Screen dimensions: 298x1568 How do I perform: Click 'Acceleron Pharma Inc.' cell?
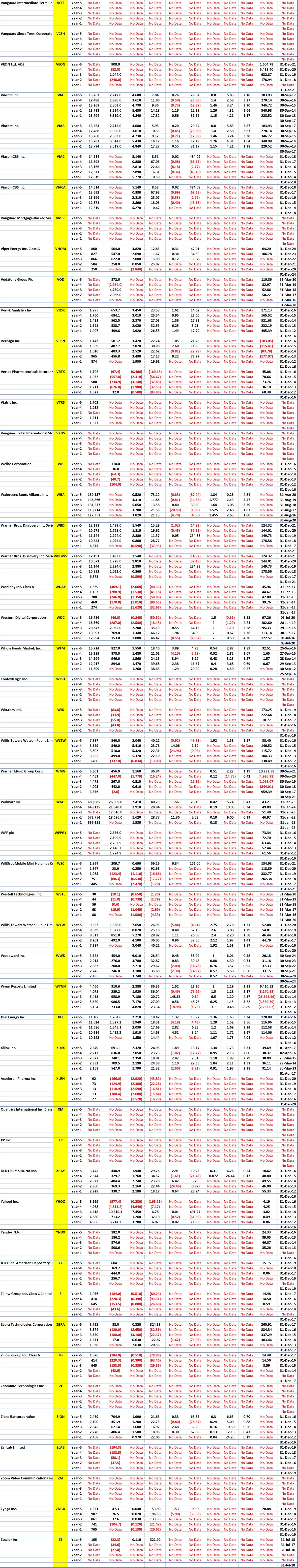(26, 1078)
